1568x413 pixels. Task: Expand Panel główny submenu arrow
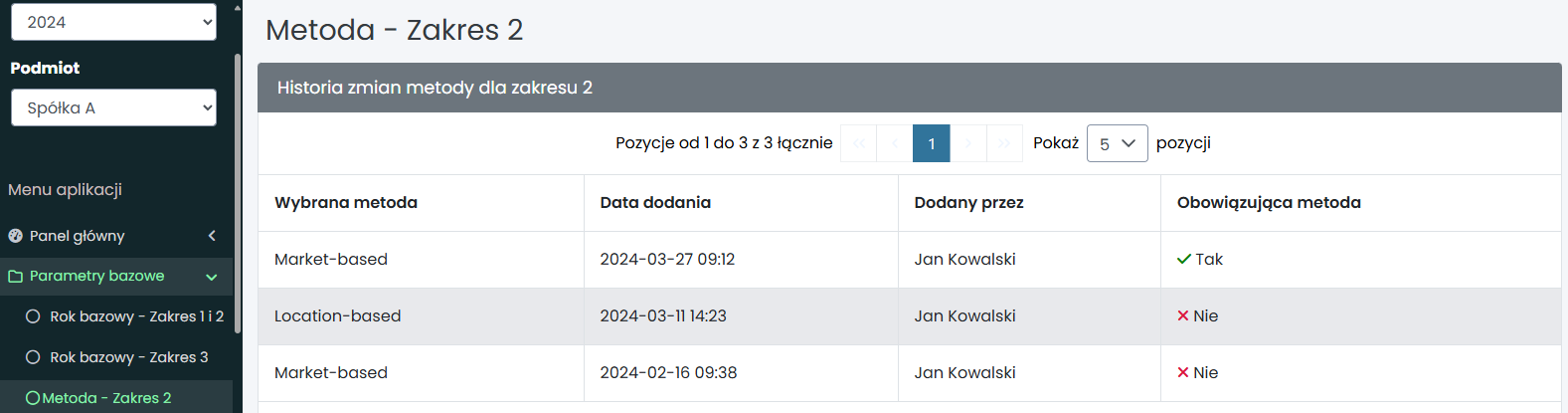coord(212,236)
